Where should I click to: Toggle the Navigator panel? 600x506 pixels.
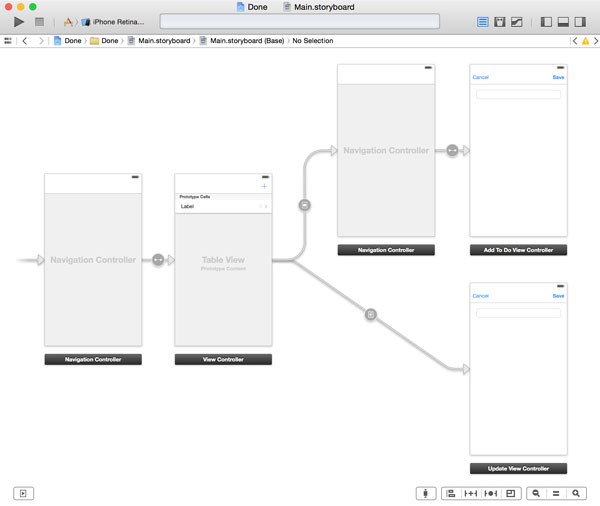(x=546, y=22)
